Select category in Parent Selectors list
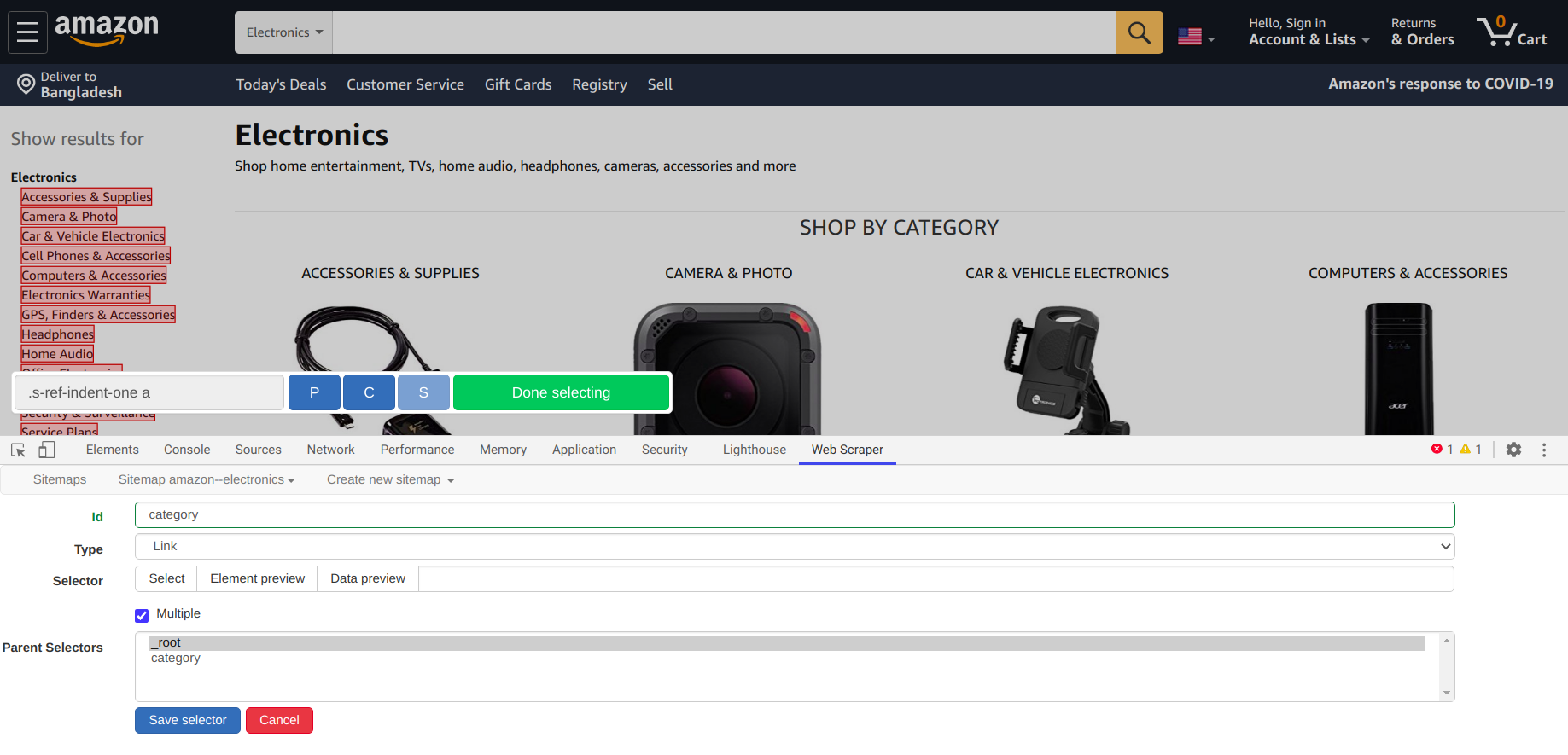1568x755 pixels. click(787, 659)
